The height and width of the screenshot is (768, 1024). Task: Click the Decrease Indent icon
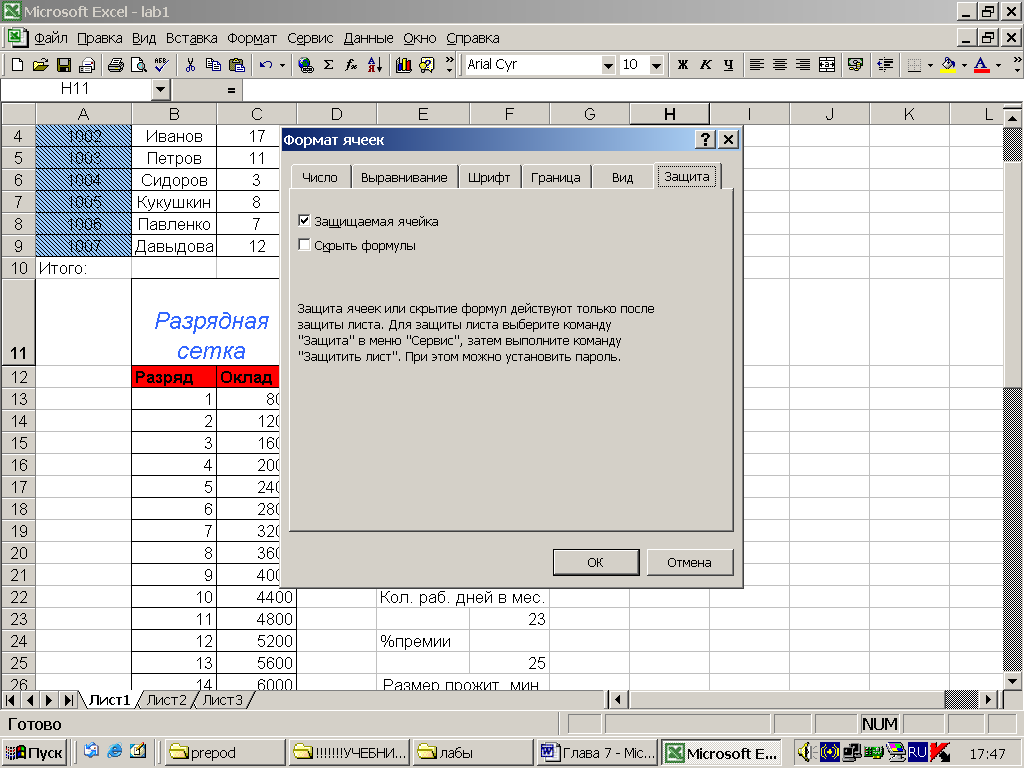[x=884, y=65]
